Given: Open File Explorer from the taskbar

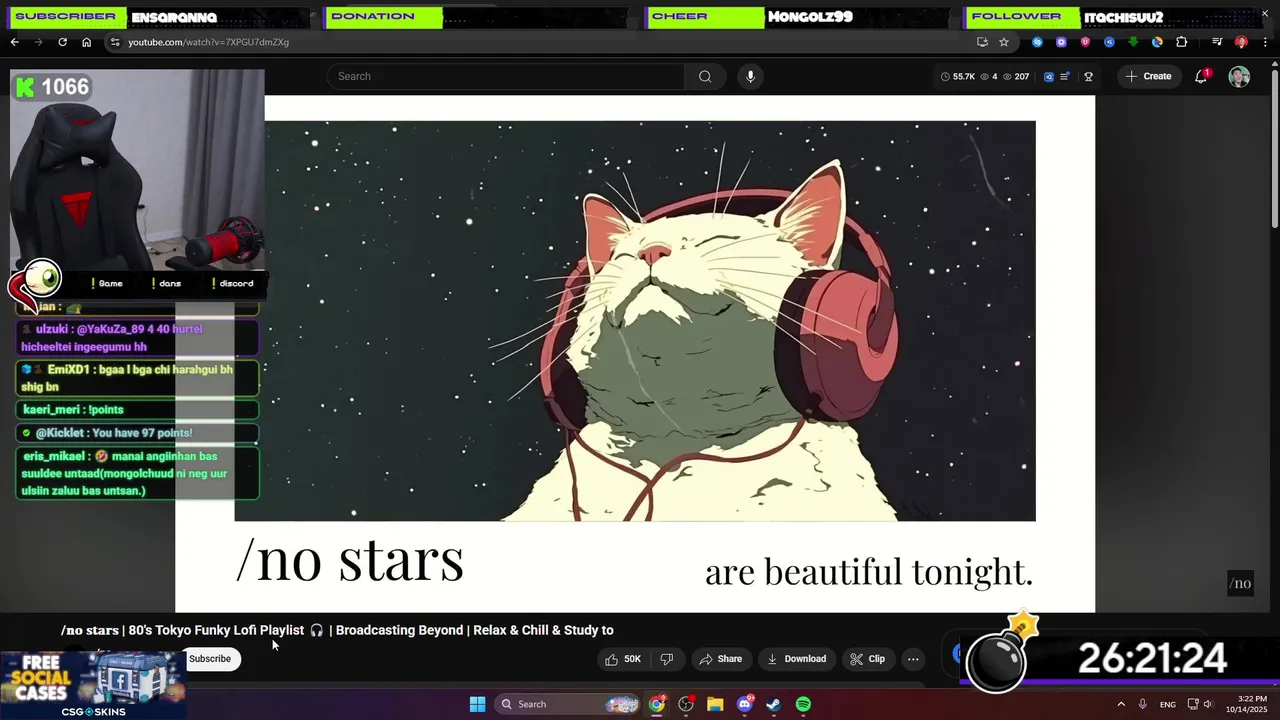Looking at the screenshot, I should (x=715, y=704).
